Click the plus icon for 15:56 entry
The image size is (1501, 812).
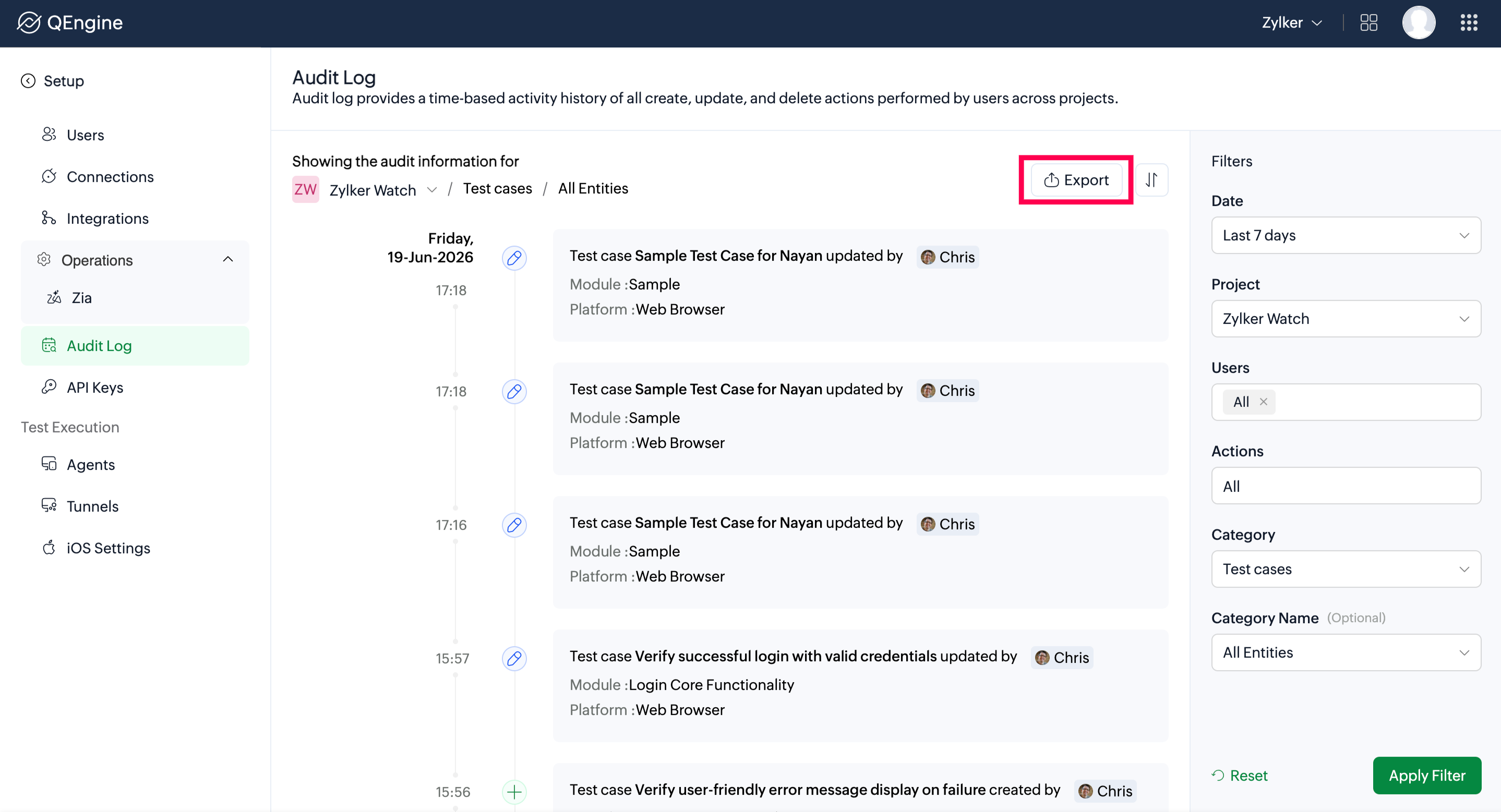(x=514, y=792)
